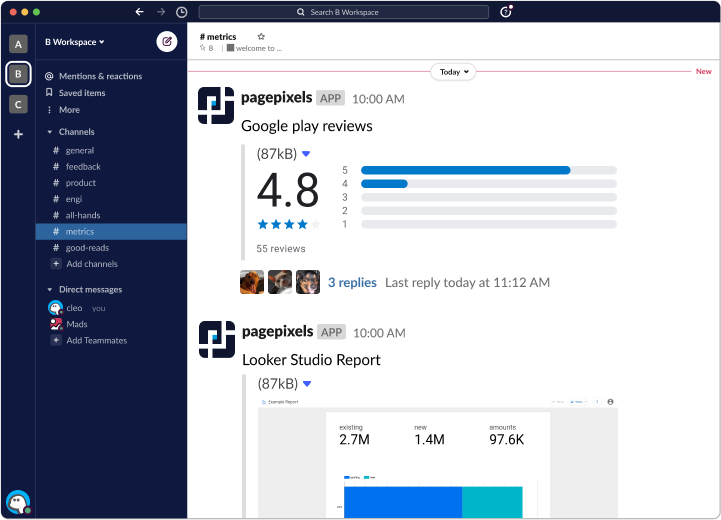Open the history clock icon
The width and height of the screenshot is (721, 520).
click(x=181, y=12)
